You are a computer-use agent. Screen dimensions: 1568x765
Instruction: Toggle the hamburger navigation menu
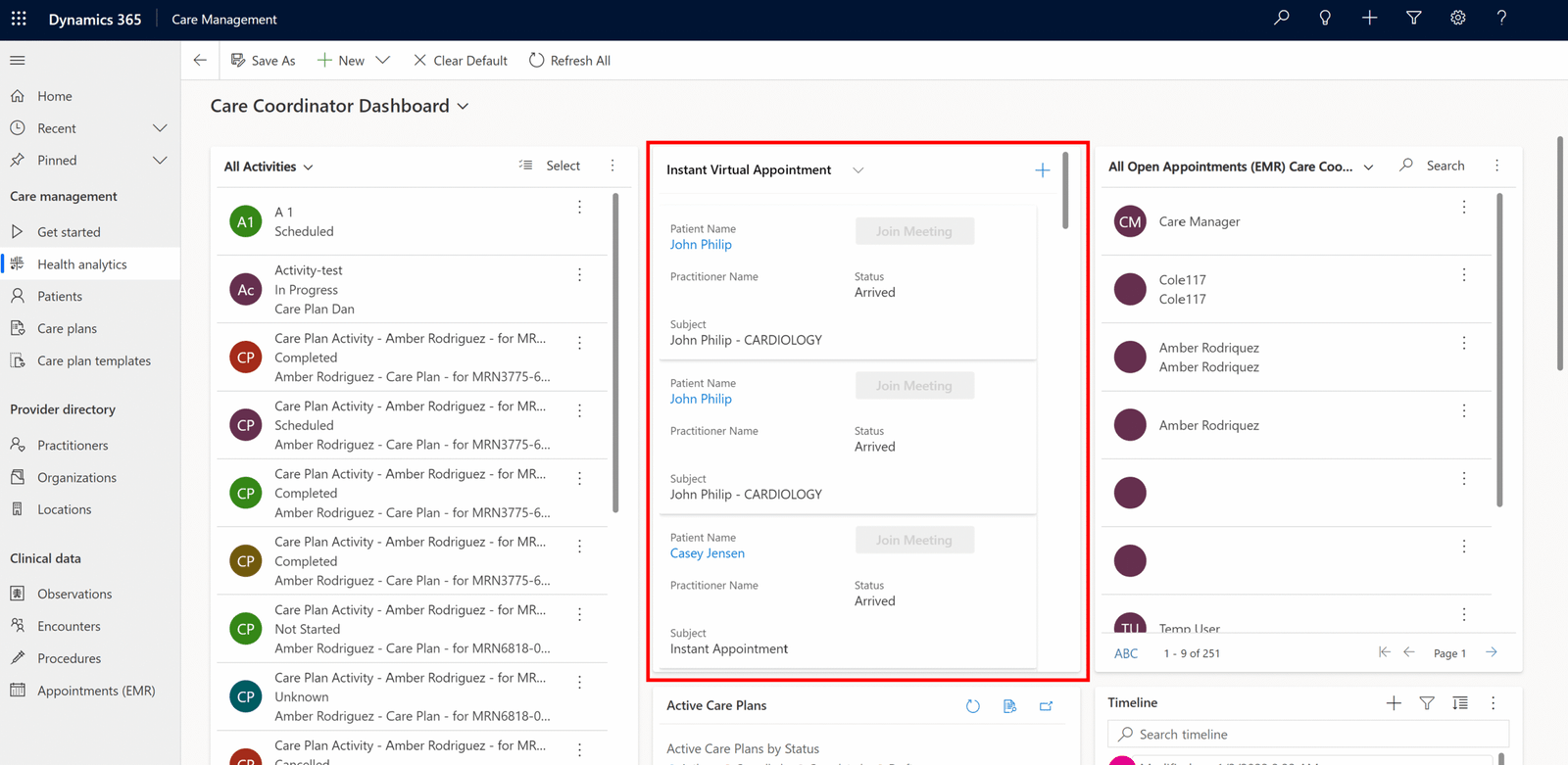pyautogui.click(x=18, y=61)
